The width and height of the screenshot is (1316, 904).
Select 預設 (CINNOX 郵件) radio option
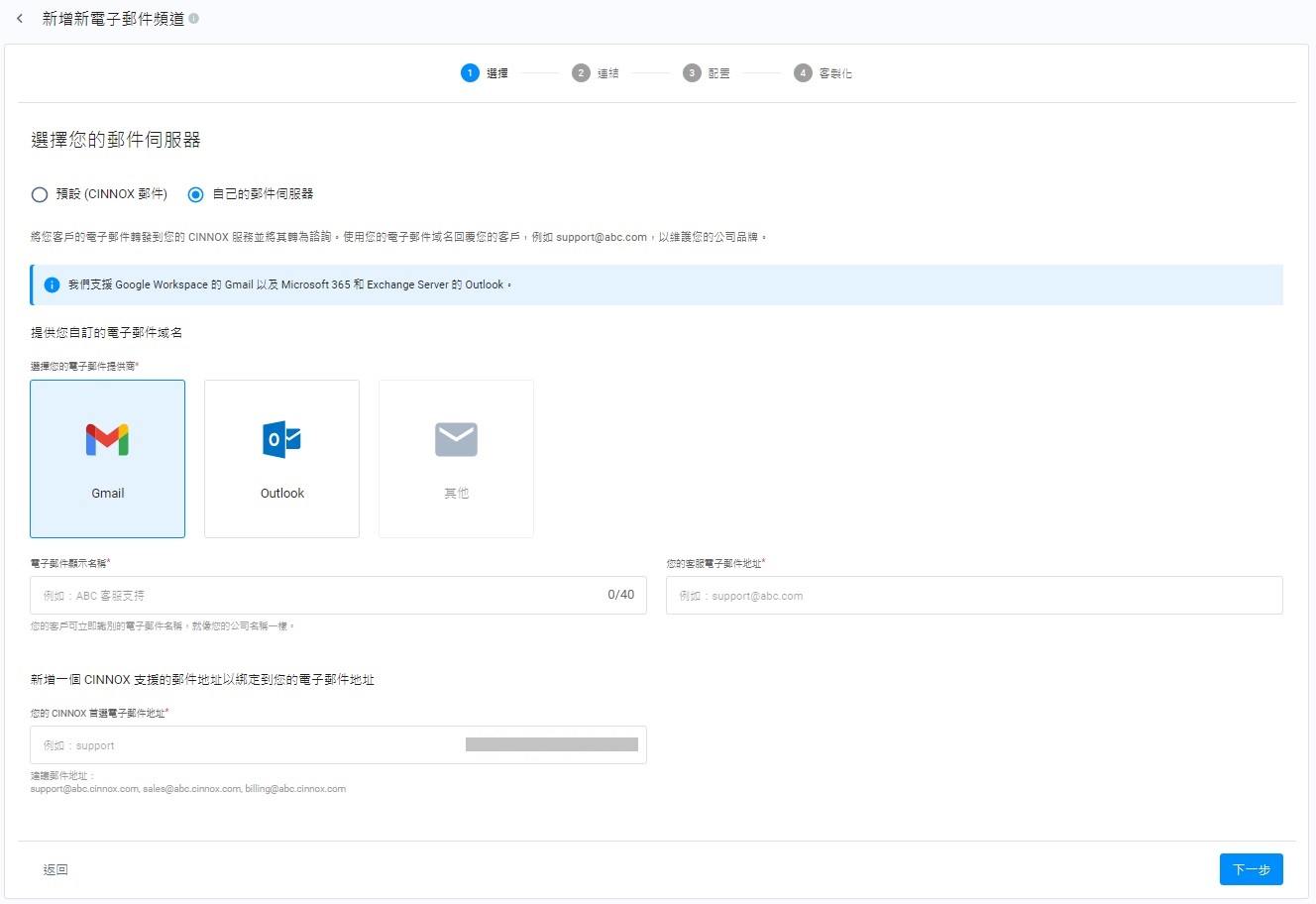40,194
